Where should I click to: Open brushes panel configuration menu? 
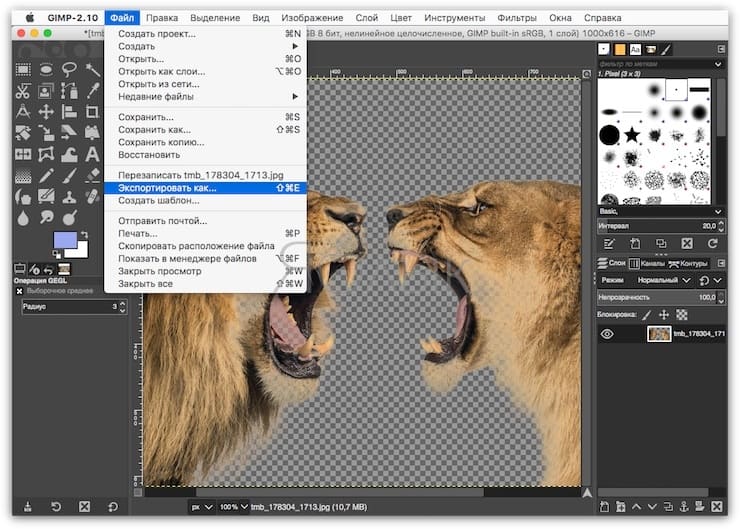(x=721, y=49)
